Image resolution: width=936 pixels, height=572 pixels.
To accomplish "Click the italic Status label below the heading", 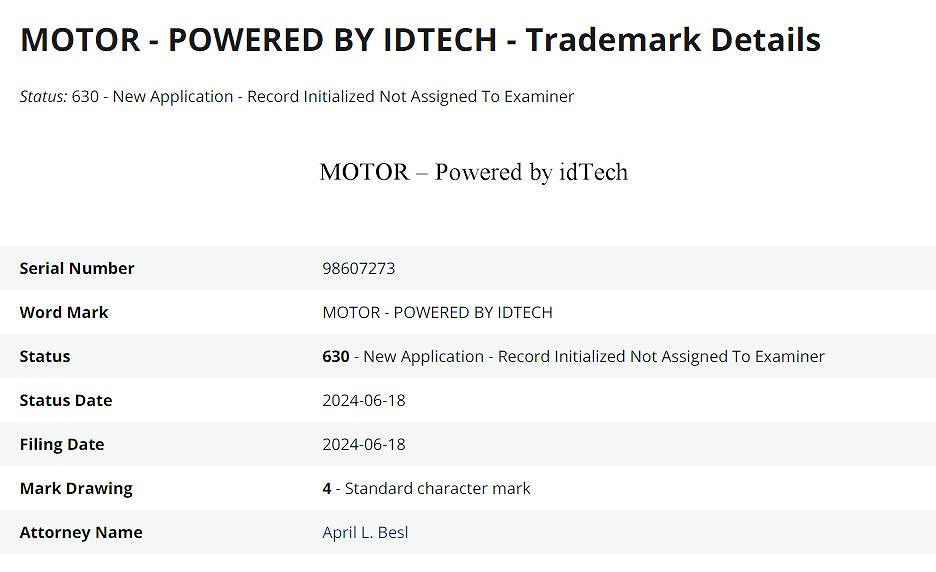I will pyautogui.click(x=43, y=97).
